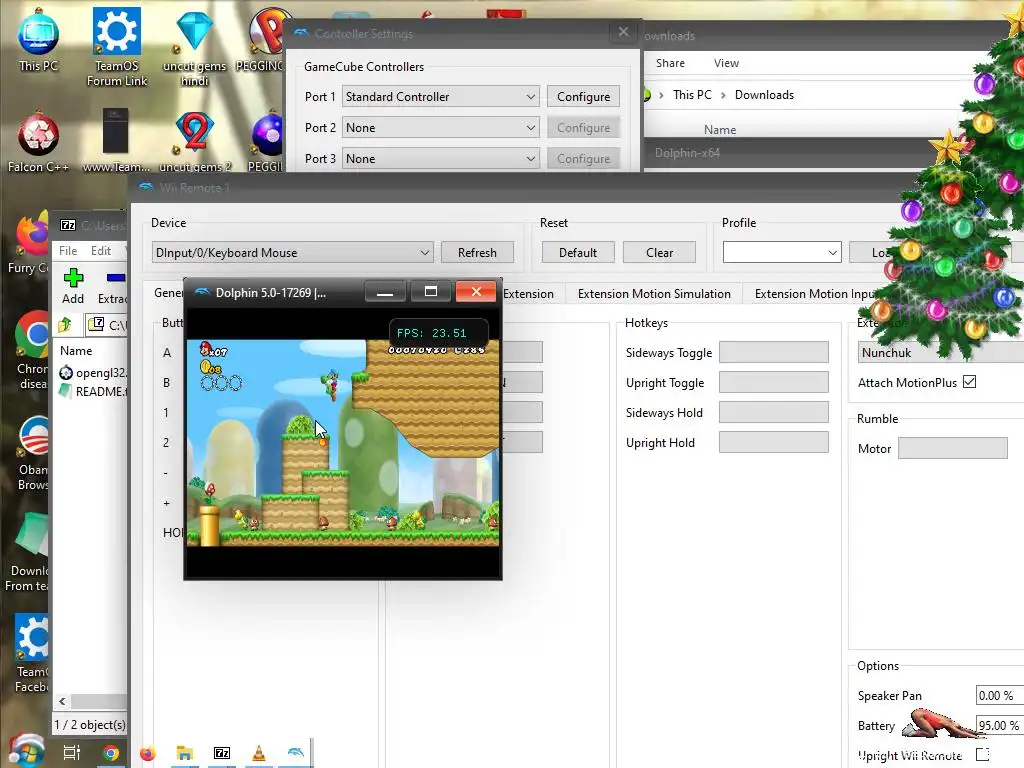Select Dolphin-x64 folder in Downloads

[x=687, y=153]
